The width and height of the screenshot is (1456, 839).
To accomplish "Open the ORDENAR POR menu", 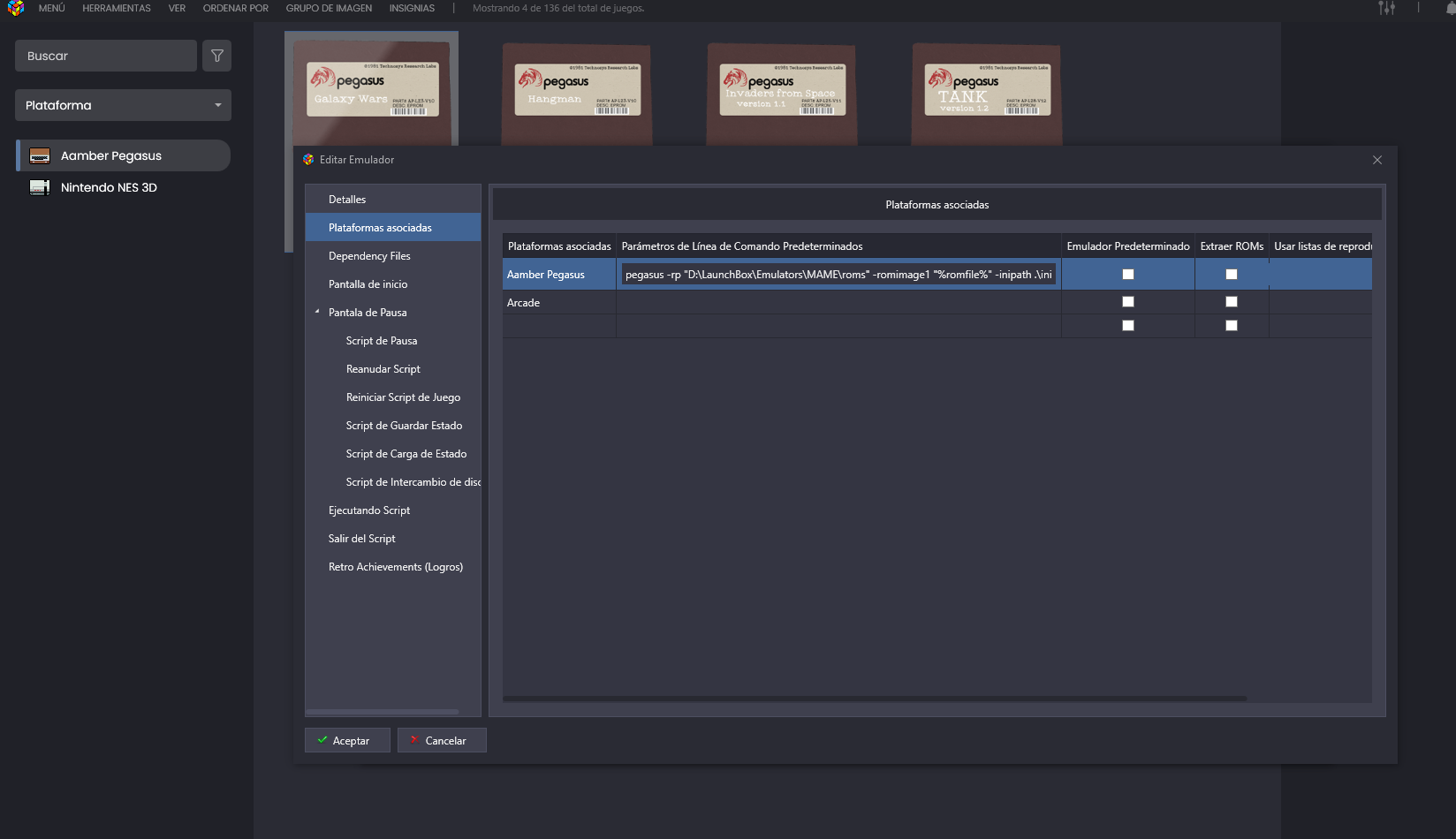I will [236, 8].
